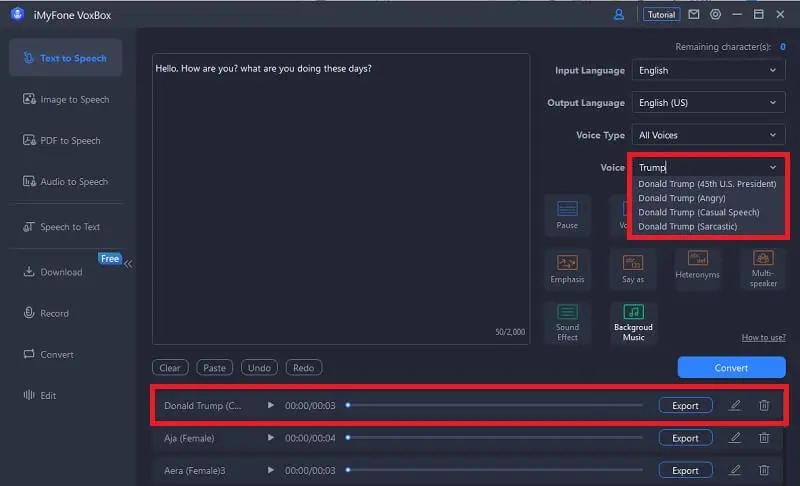
Task: Play the Aja (Female) audio clip
Action: tap(270, 438)
